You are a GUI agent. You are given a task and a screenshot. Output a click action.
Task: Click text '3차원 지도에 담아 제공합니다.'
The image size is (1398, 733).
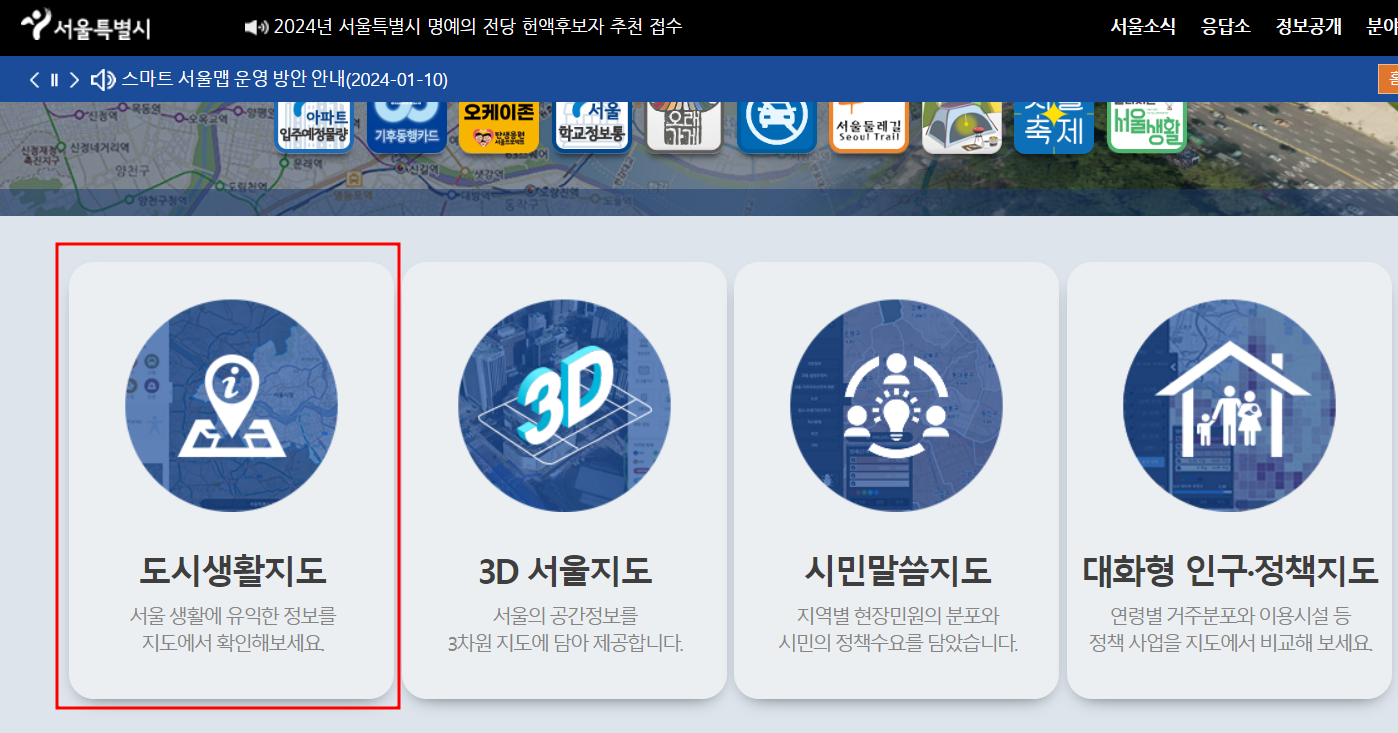(x=565, y=643)
